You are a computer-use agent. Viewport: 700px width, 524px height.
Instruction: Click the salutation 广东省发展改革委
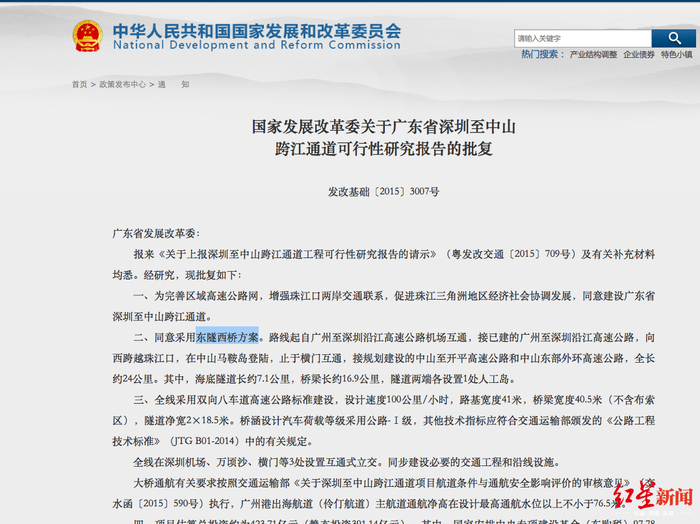[154, 233]
